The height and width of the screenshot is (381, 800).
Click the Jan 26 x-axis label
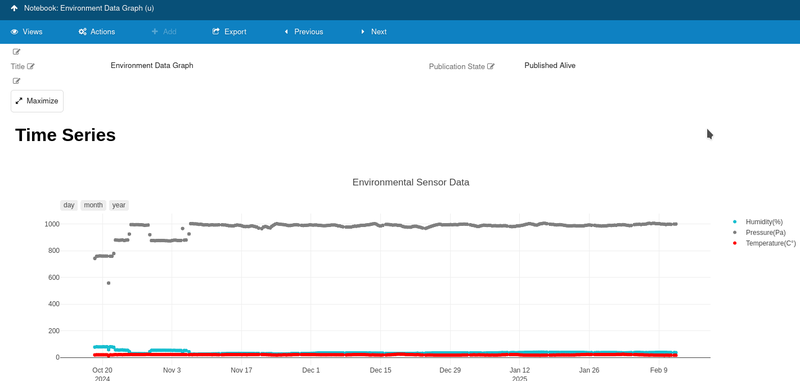click(x=589, y=370)
